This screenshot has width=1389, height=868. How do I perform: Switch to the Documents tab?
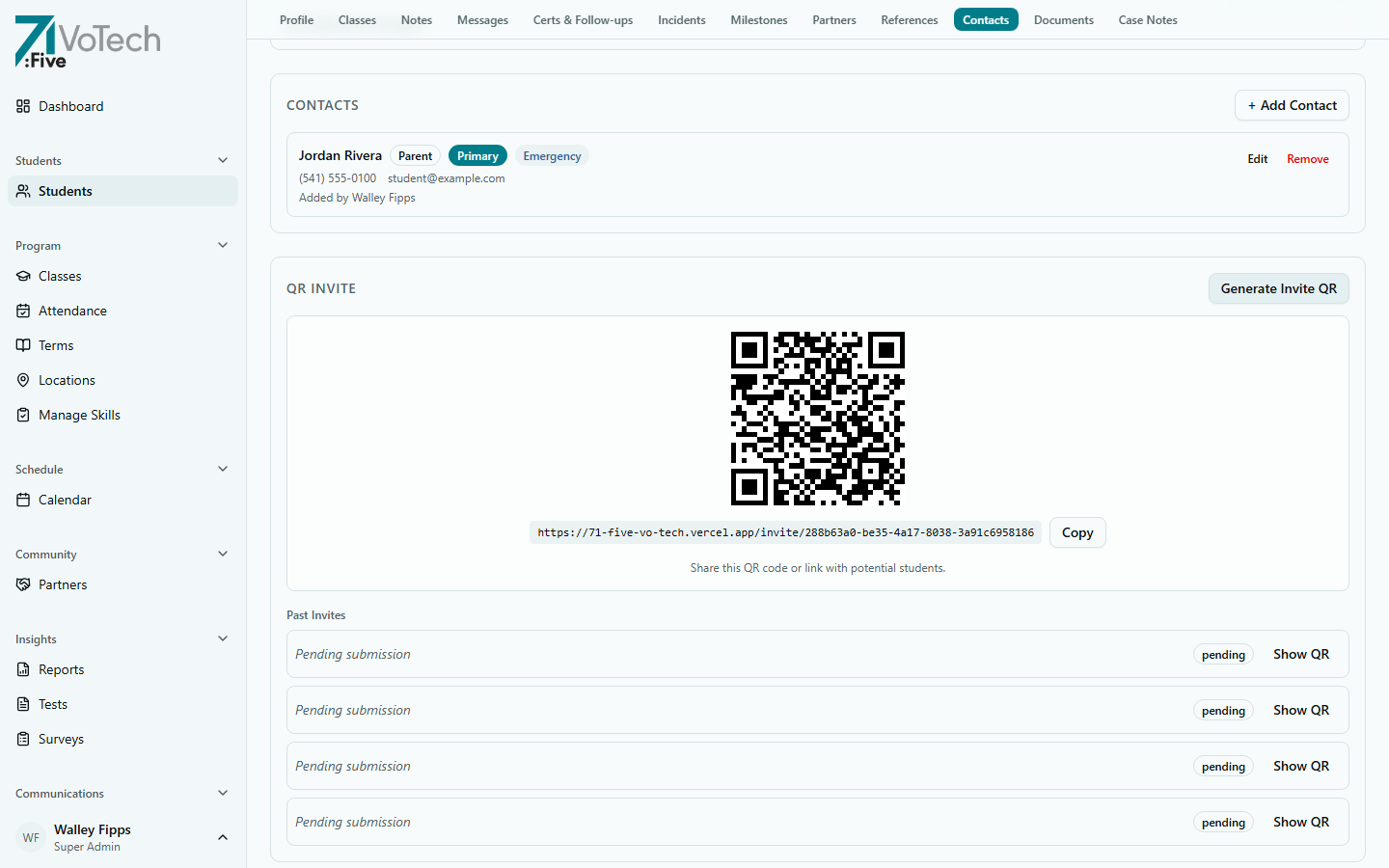coord(1063,19)
